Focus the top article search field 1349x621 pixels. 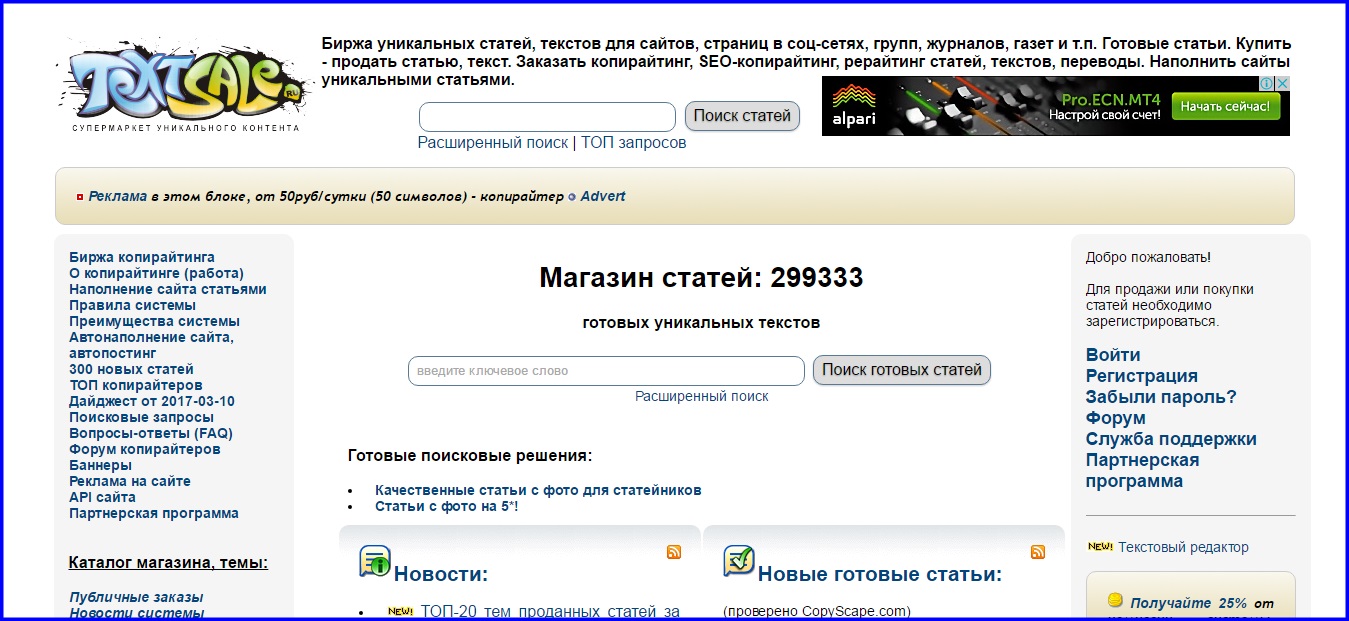547,117
